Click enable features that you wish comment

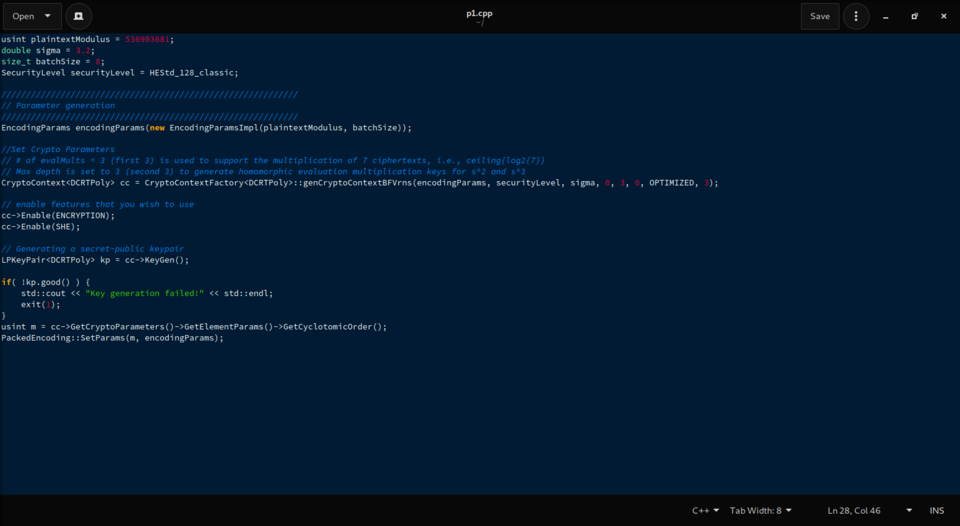coord(97,205)
